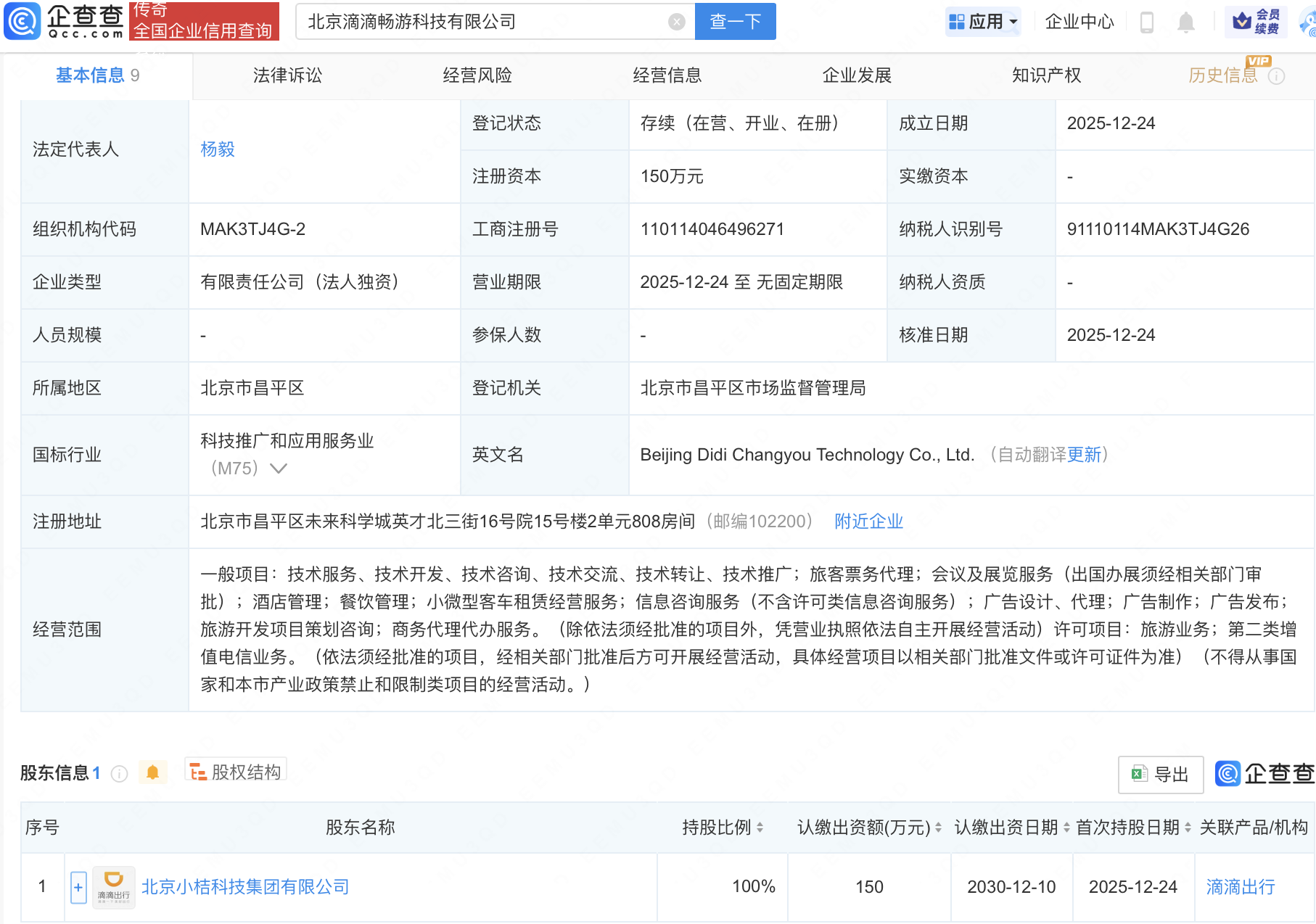Click the mobile phone icon in top bar
The image size is (1316, 924).
(1147, 22)
